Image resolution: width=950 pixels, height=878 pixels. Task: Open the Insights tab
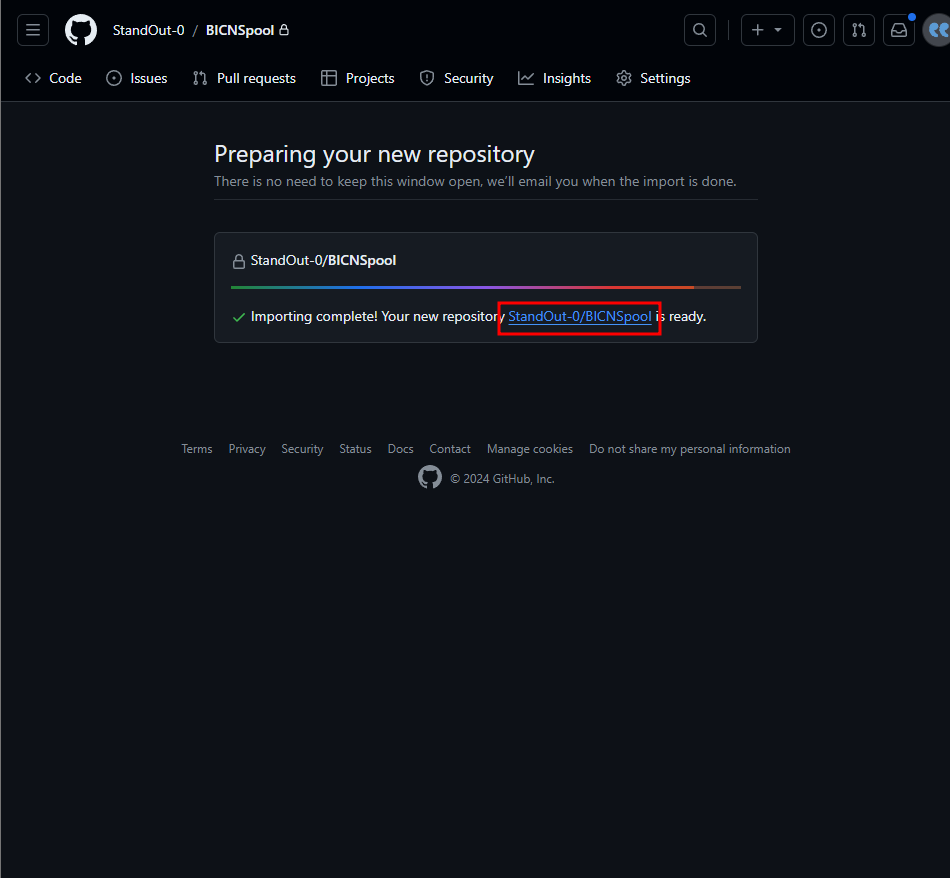pyautogui.click(x=554, y=78)
